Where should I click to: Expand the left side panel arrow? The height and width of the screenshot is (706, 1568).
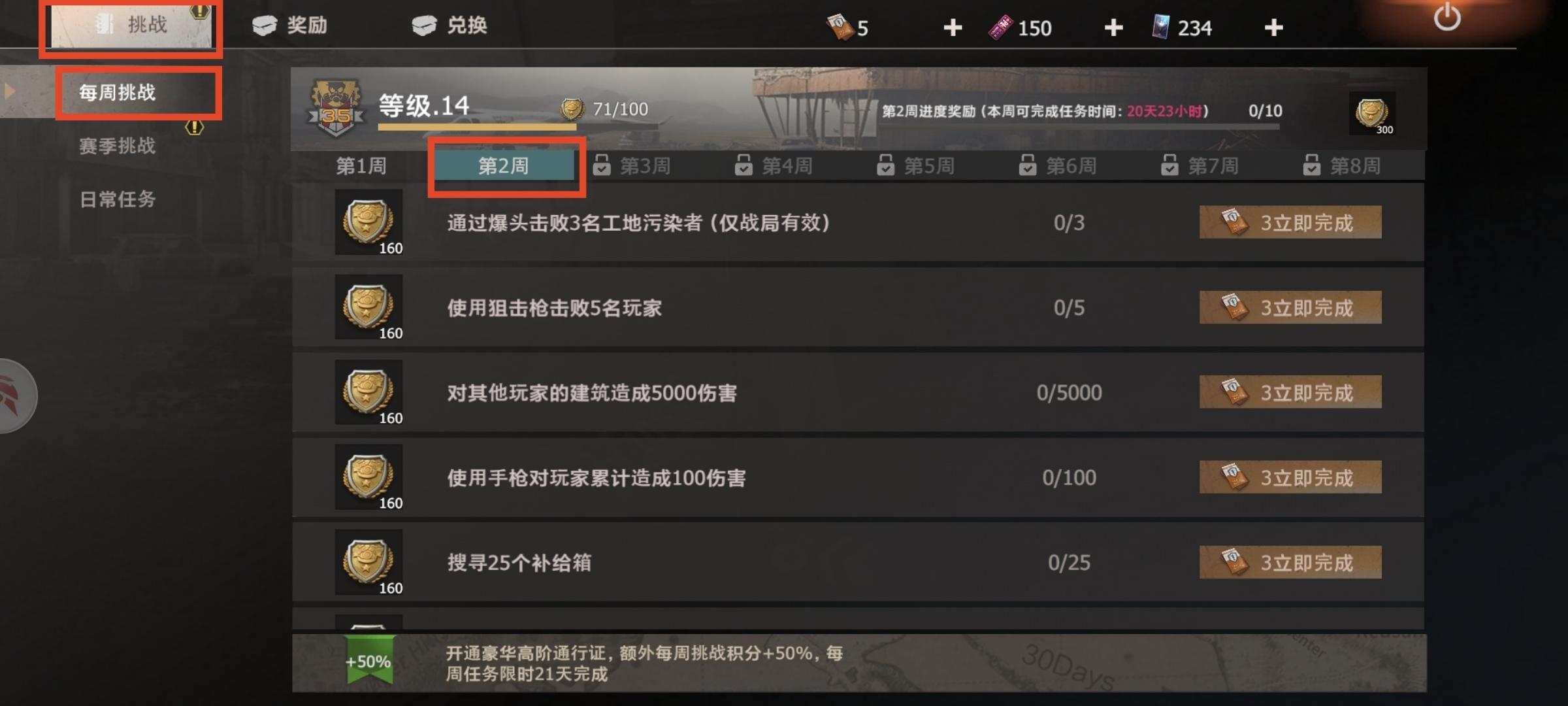[x=9, y=91]
